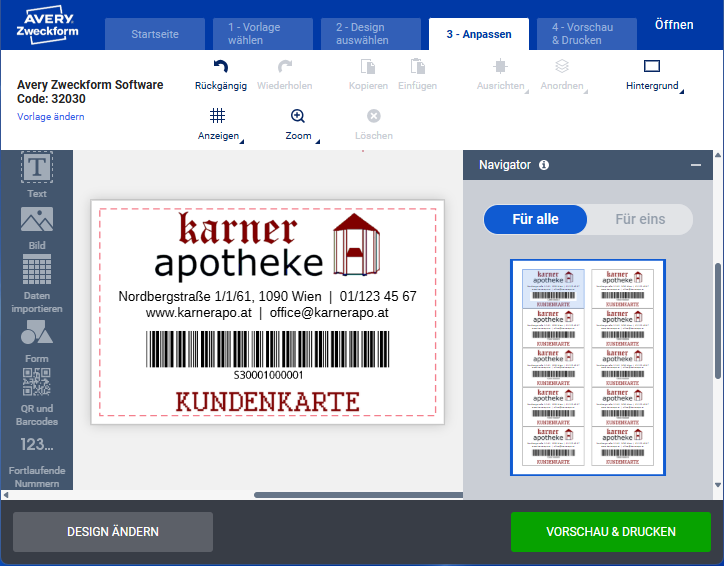Click the vertical scrollbar thumb at right
Image resolution: width=724 pixels, height=566 pixels.
point(718,319)
